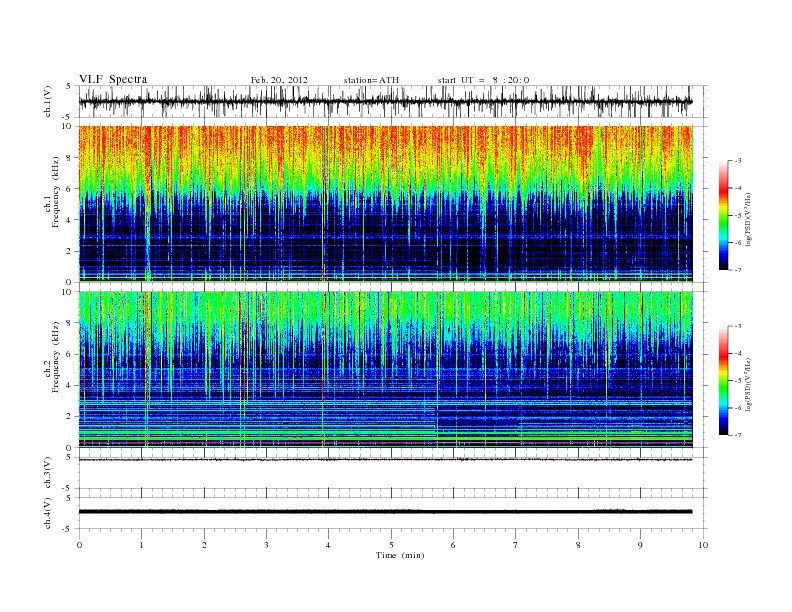Click the time tick label '7'
This screenshot has height=612, width=792.
click(516, 545)
